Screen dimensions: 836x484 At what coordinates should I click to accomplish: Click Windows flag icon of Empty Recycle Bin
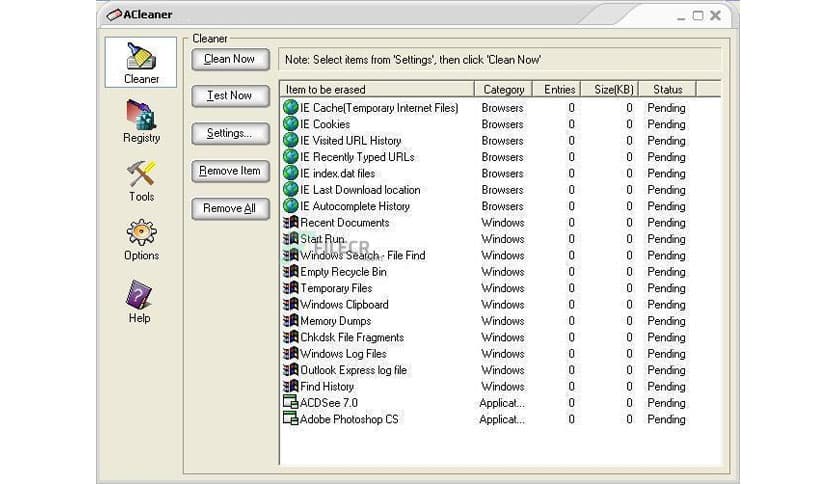[x=291, y=271]
